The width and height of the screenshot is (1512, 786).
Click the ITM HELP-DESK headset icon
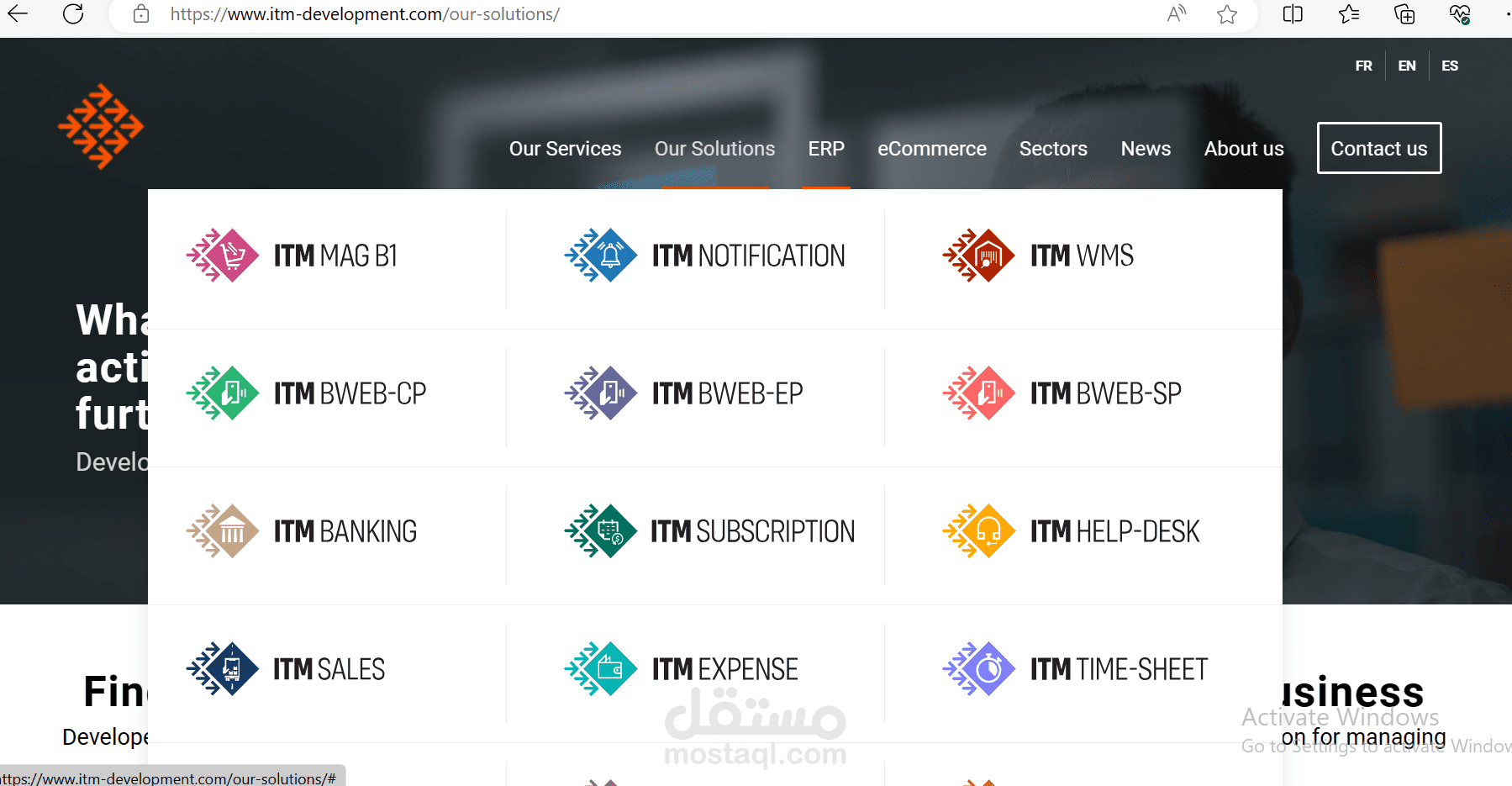(x=979, y=530)
